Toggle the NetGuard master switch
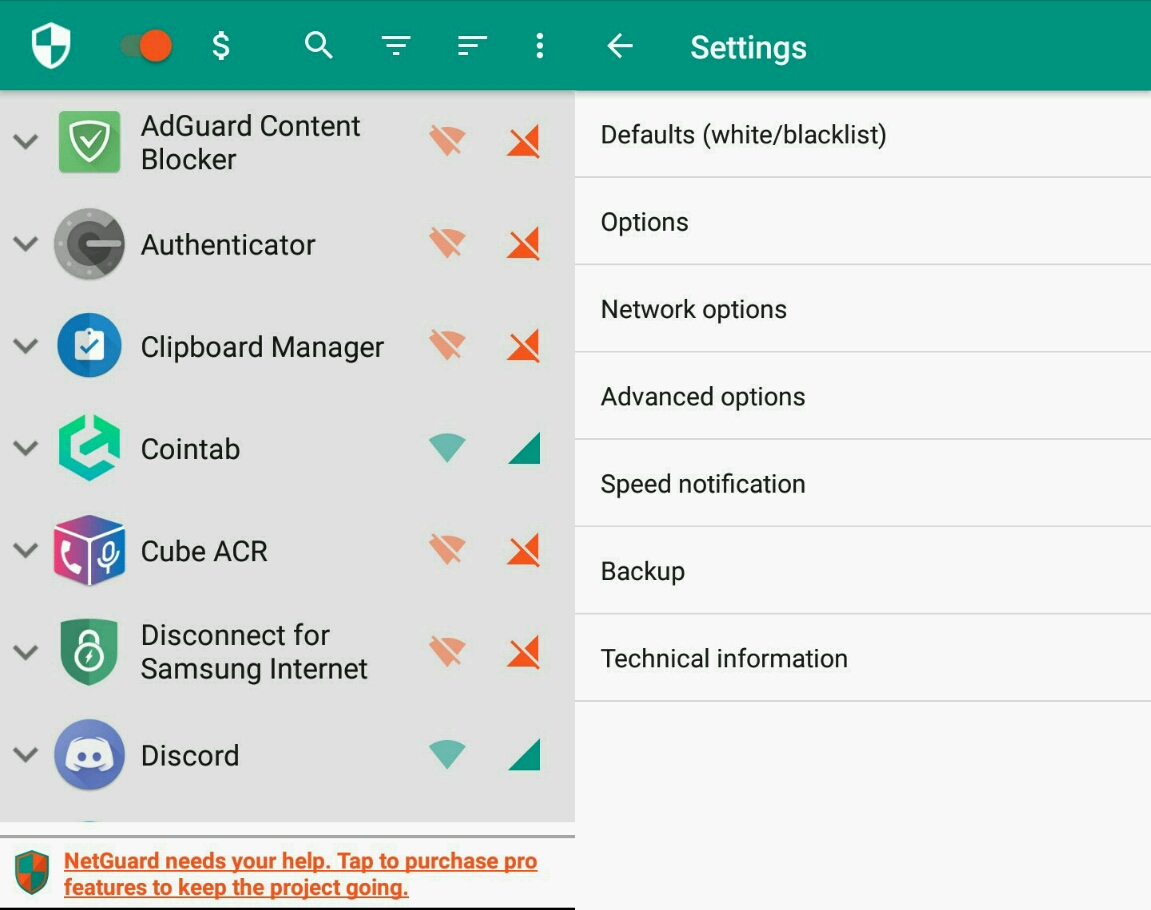This screenshot has height=910, width=1151. tap(147, 46)
